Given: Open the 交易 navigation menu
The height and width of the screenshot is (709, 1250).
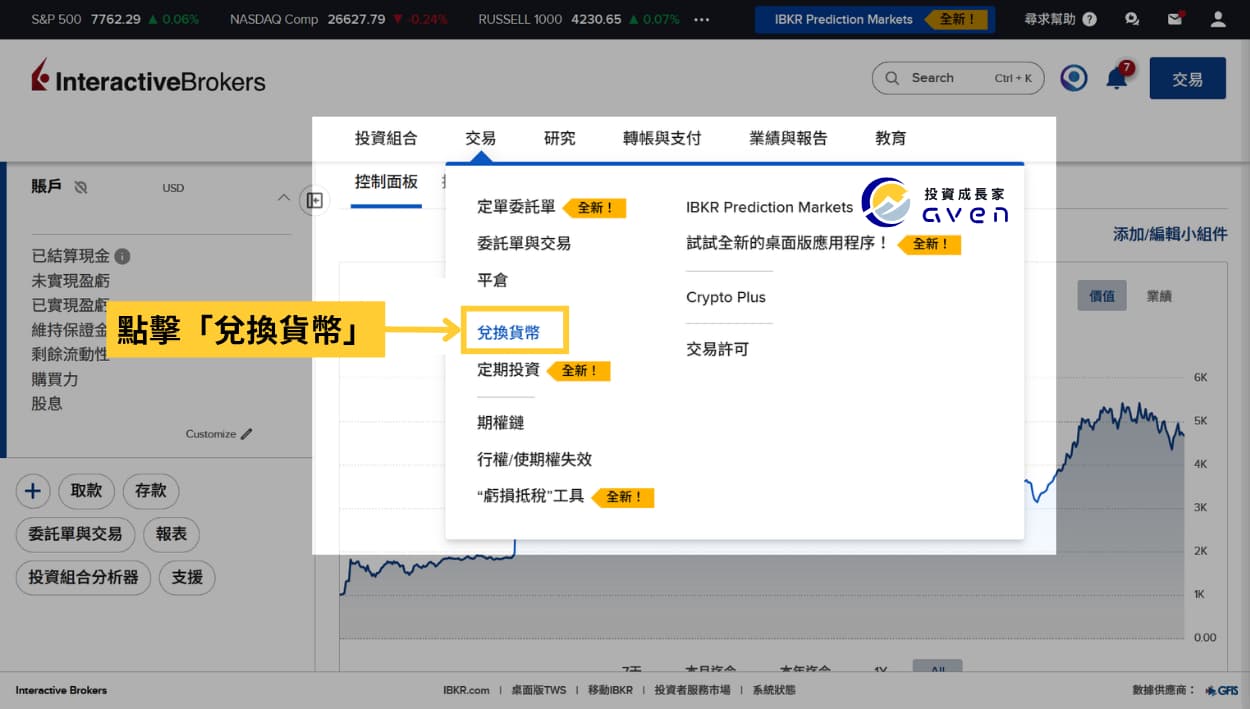Looking at the screenshot, I should 480,138.
